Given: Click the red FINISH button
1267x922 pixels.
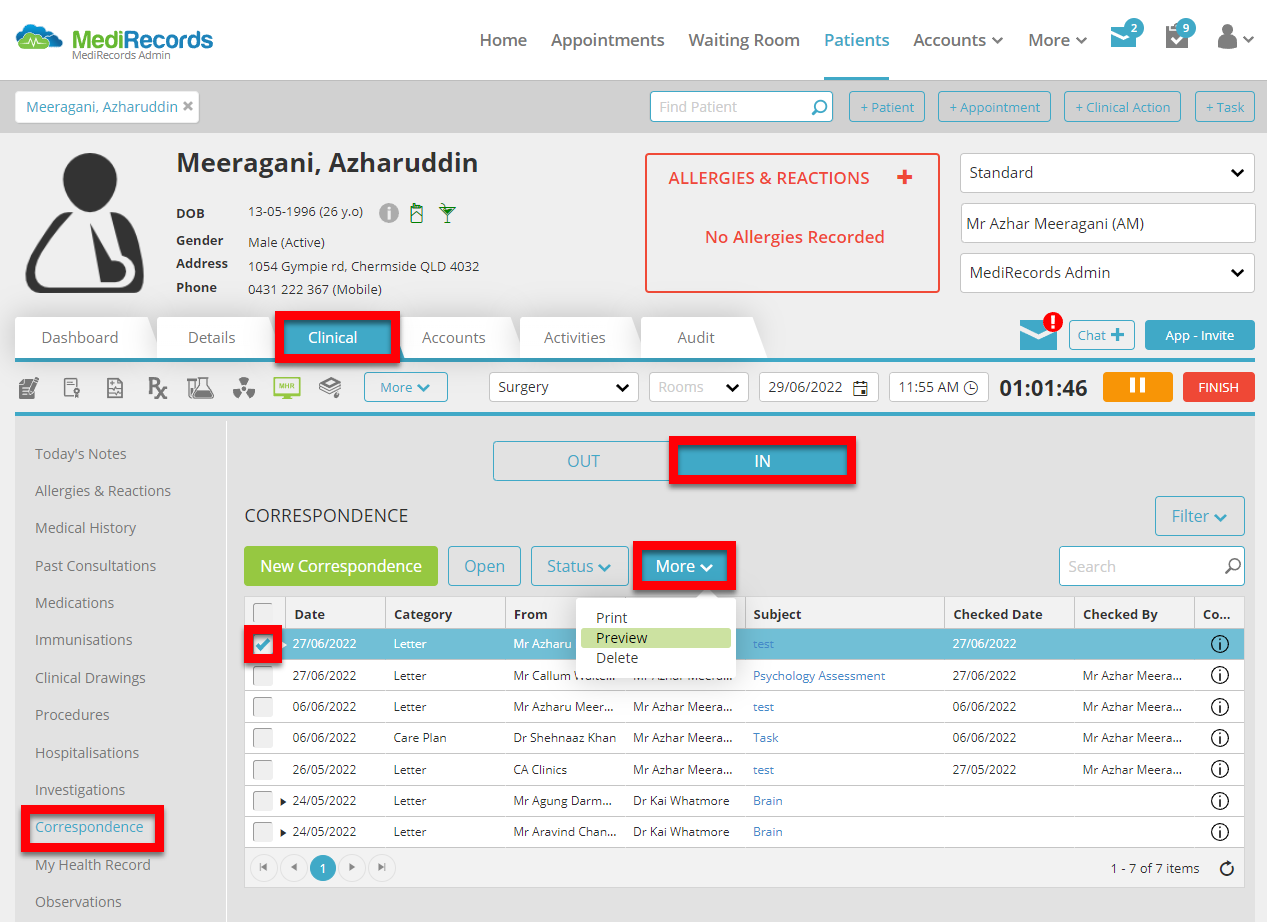Looking at the screenshot, I should point(1218,387).
